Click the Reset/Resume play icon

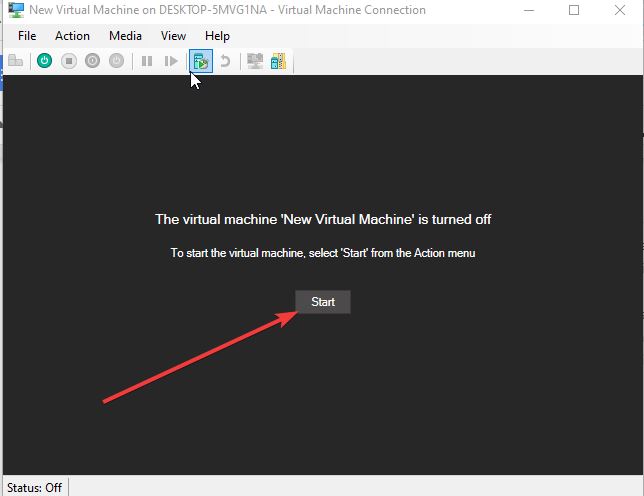[x=171, y=61]
